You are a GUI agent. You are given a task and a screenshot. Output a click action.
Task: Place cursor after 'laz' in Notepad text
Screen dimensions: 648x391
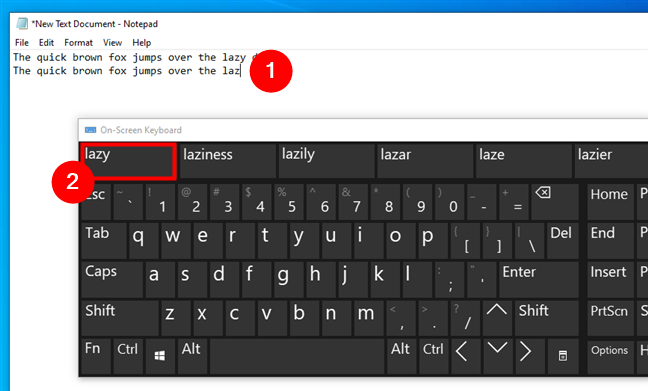coord(241,71)
